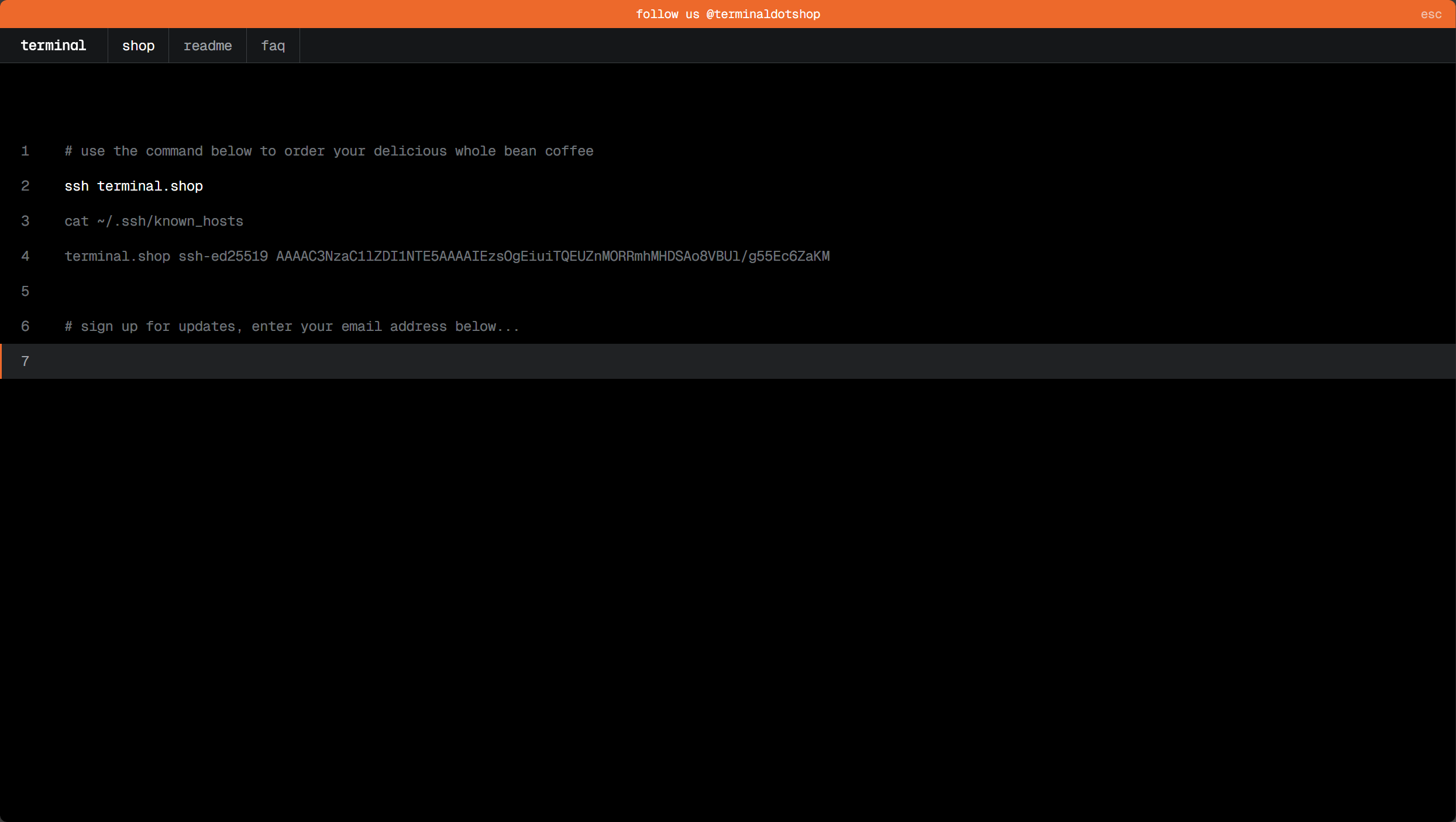This screenshot has width=1456, height=822.
Task: Click line number 6 in the gutter
Action: [x=25, y=326]
